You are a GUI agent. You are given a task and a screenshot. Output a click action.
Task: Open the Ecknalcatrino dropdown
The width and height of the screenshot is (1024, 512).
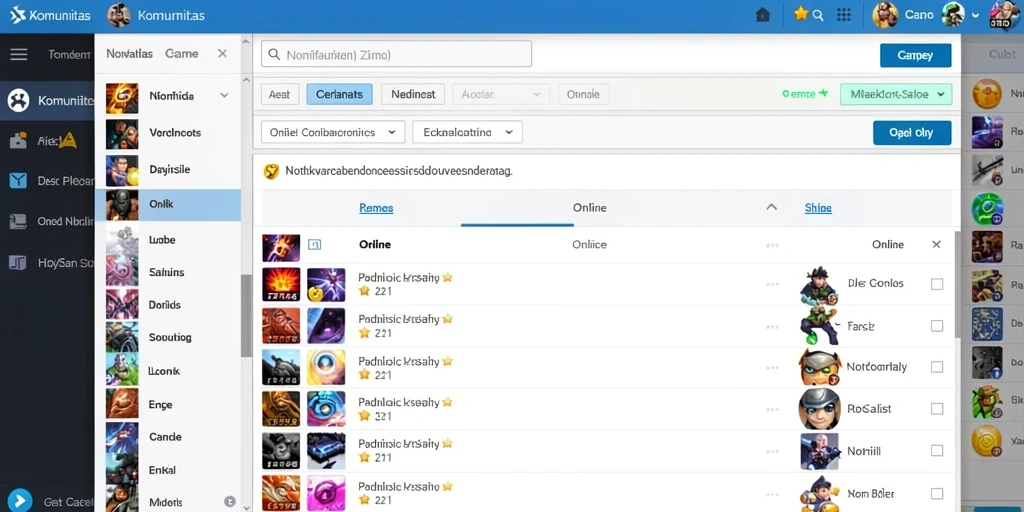pyautogui.click(x=468, y=132)
